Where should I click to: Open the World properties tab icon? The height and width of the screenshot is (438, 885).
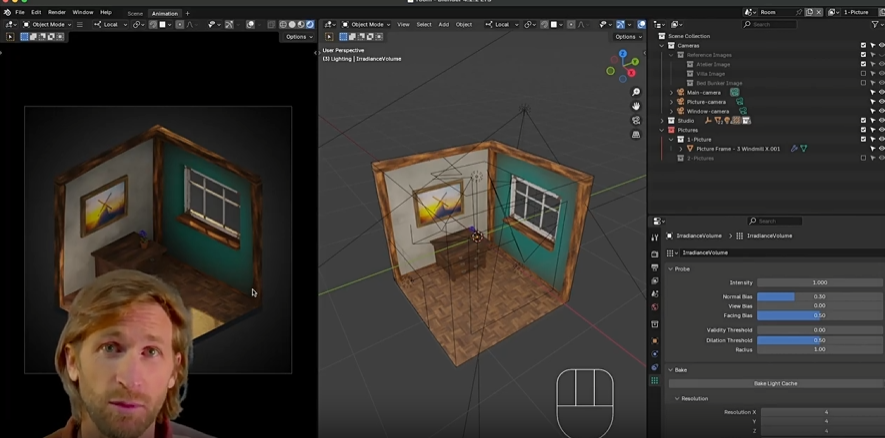coord(655,307)
